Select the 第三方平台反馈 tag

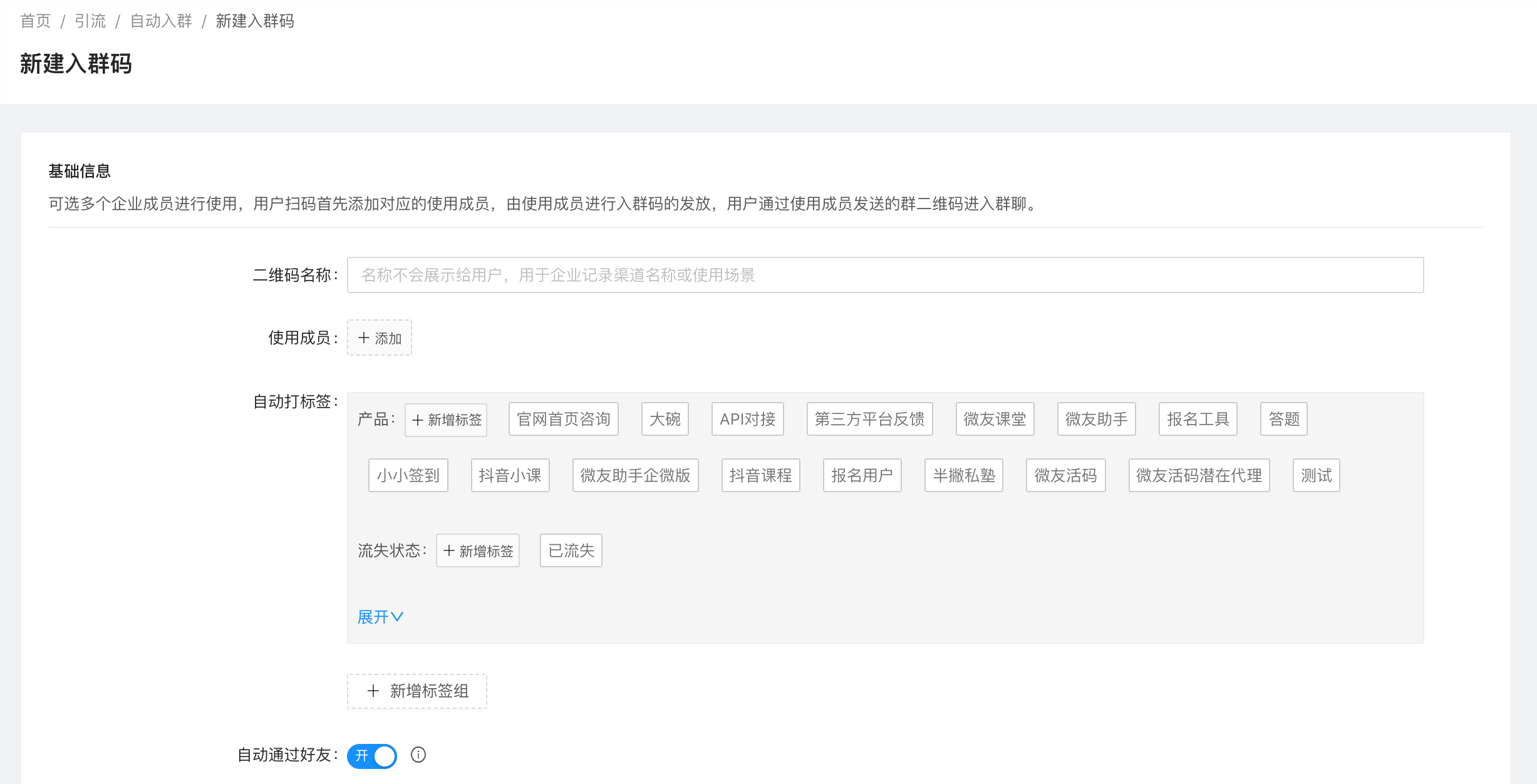pyautogui.click(x=870, y=419)
